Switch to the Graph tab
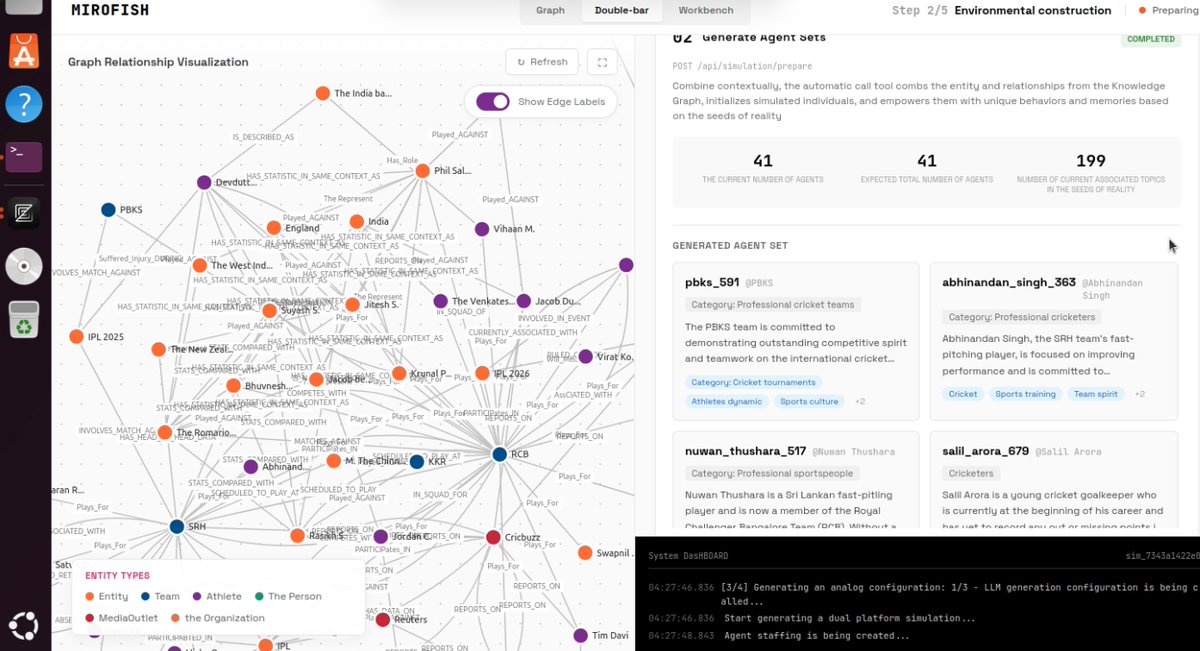Viewport: 1200px width, 651px height. click(x=550, y=10)
